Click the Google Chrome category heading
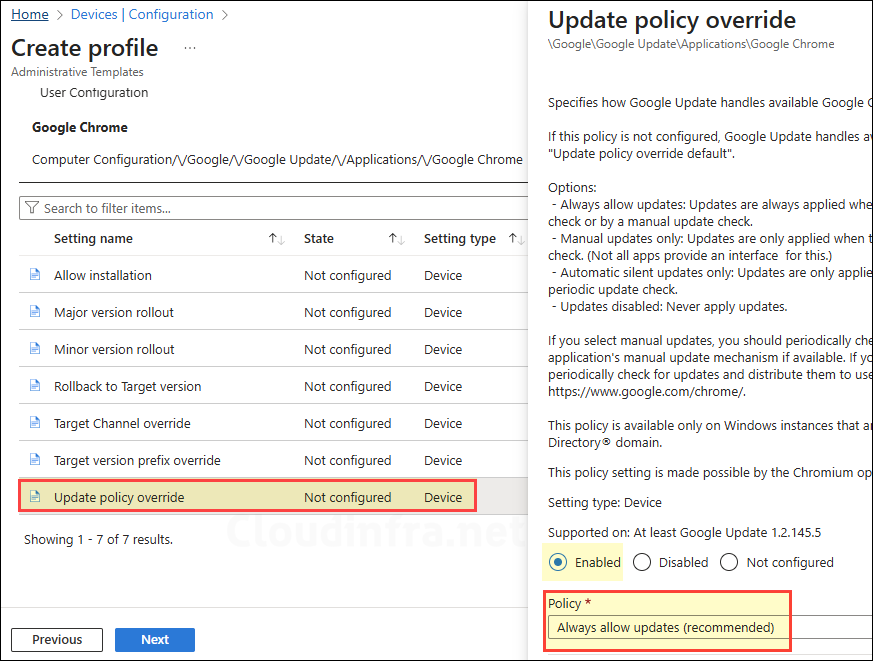 tap(80, 128)
